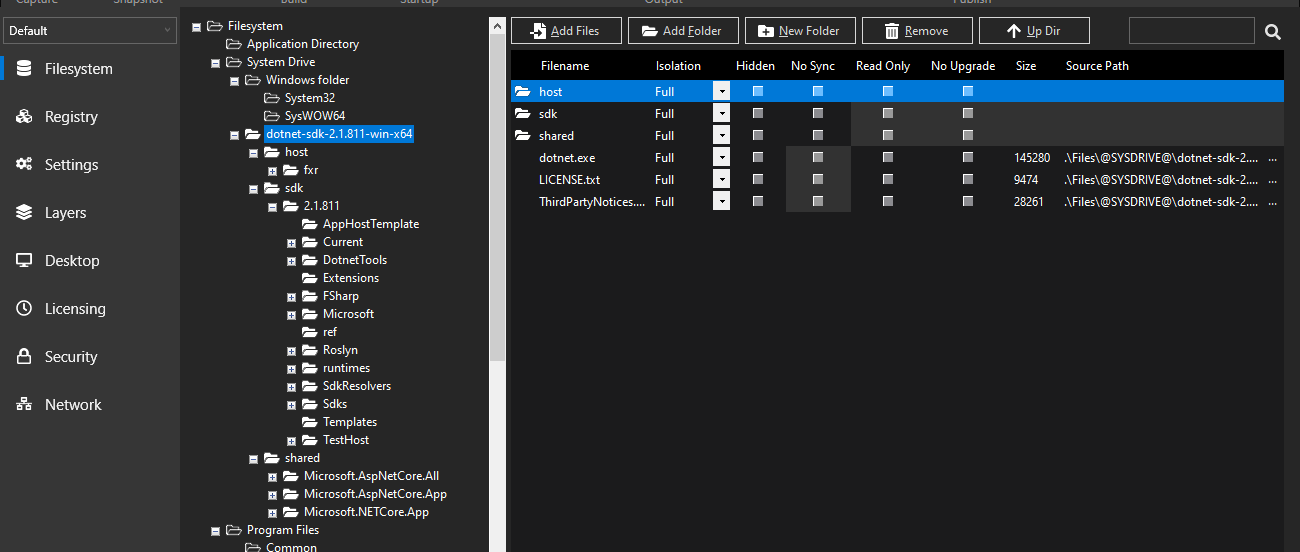The height and width of the screenshot is (552, 1300).
Task: Toggle No Sync checkbox for dotnet.exe row
Action: click(818, 157)
